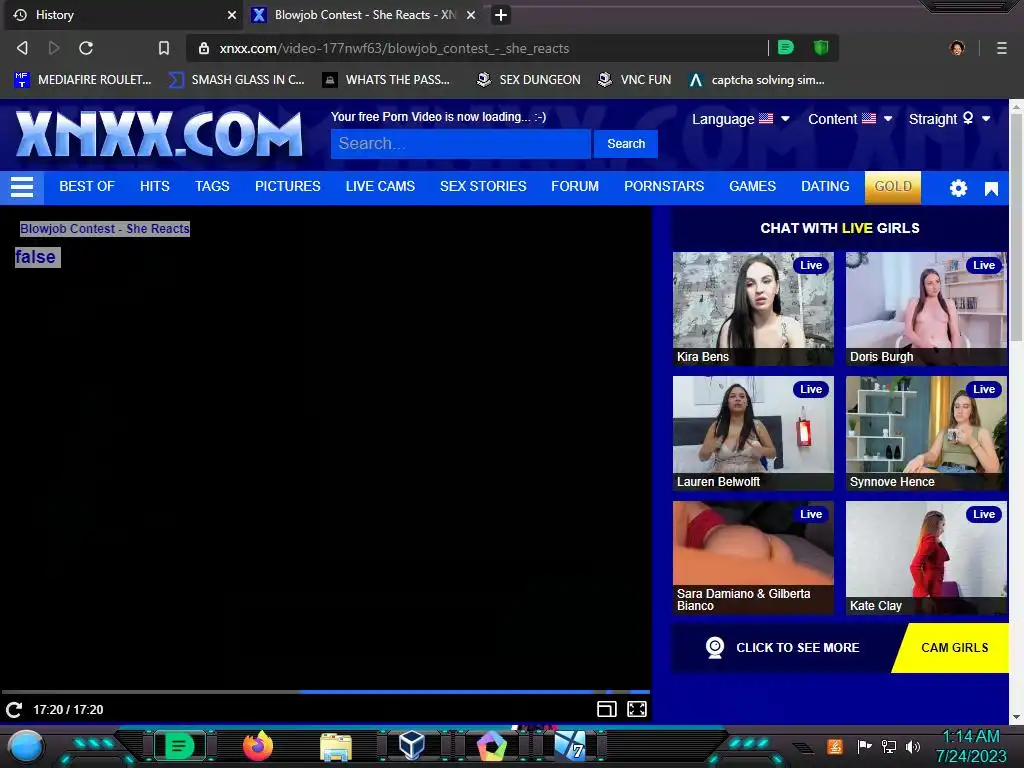Open the MEDIAFIRE ROULET... bookmark
Screen dimensions: 1024x768
point(83,80)
